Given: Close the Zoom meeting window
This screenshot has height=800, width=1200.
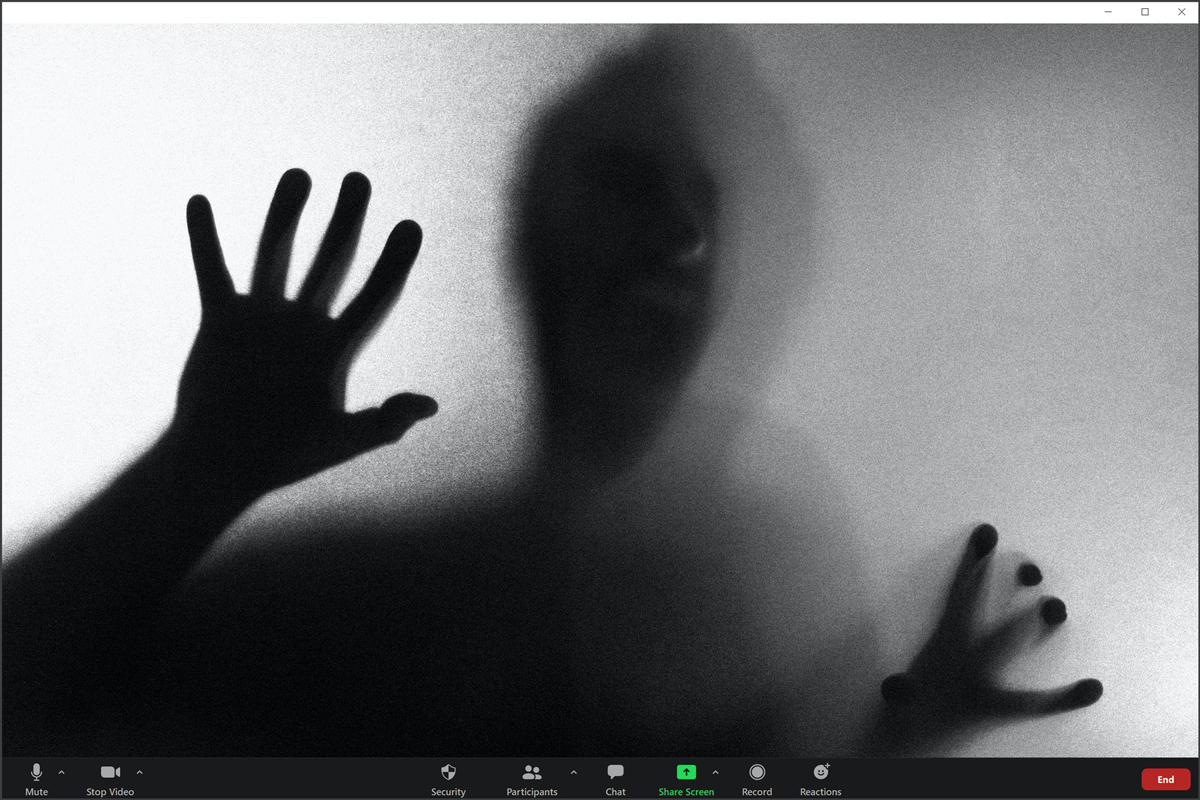Looking at the screenshot, I should pyautogui.click(x=1181, y=12).
